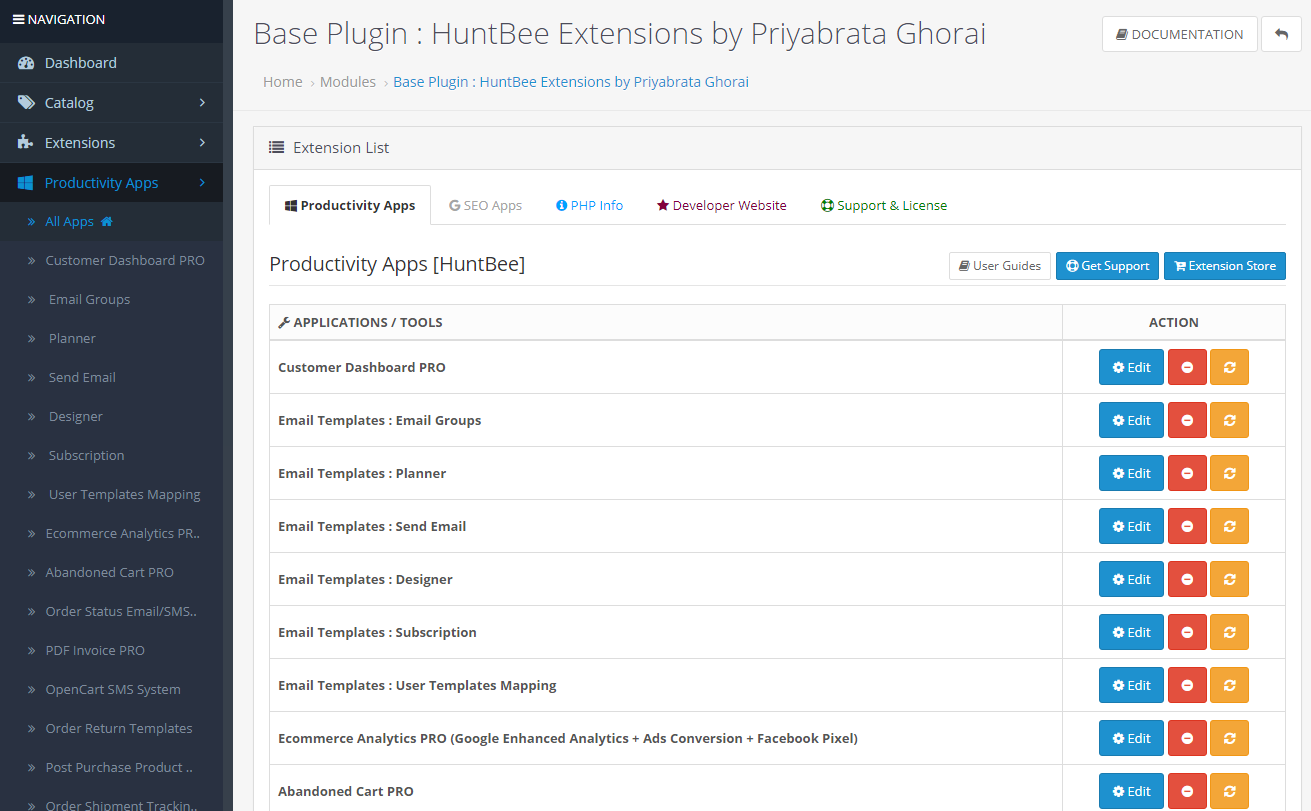
Task: Click red uninstall icon for Email Templates : Designer
Action: tap(1187, 579)
